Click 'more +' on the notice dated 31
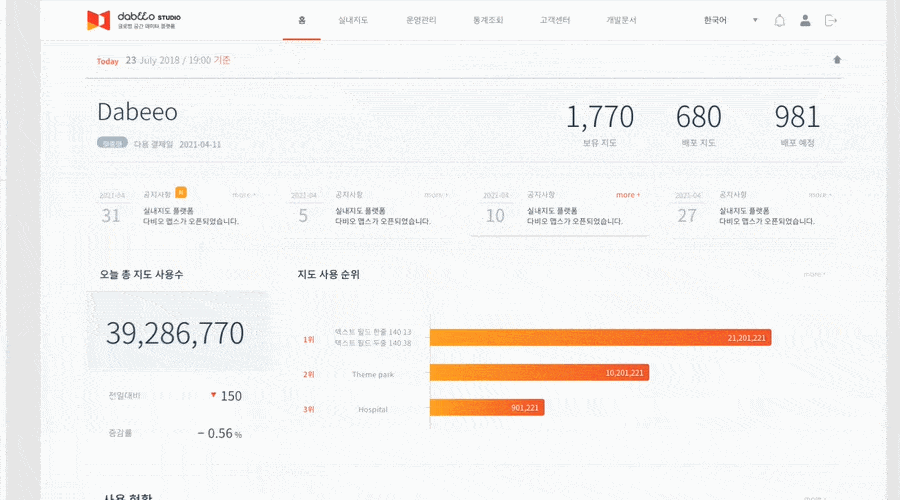The height and width of the screenshot is (500, 900). (244, 195)
